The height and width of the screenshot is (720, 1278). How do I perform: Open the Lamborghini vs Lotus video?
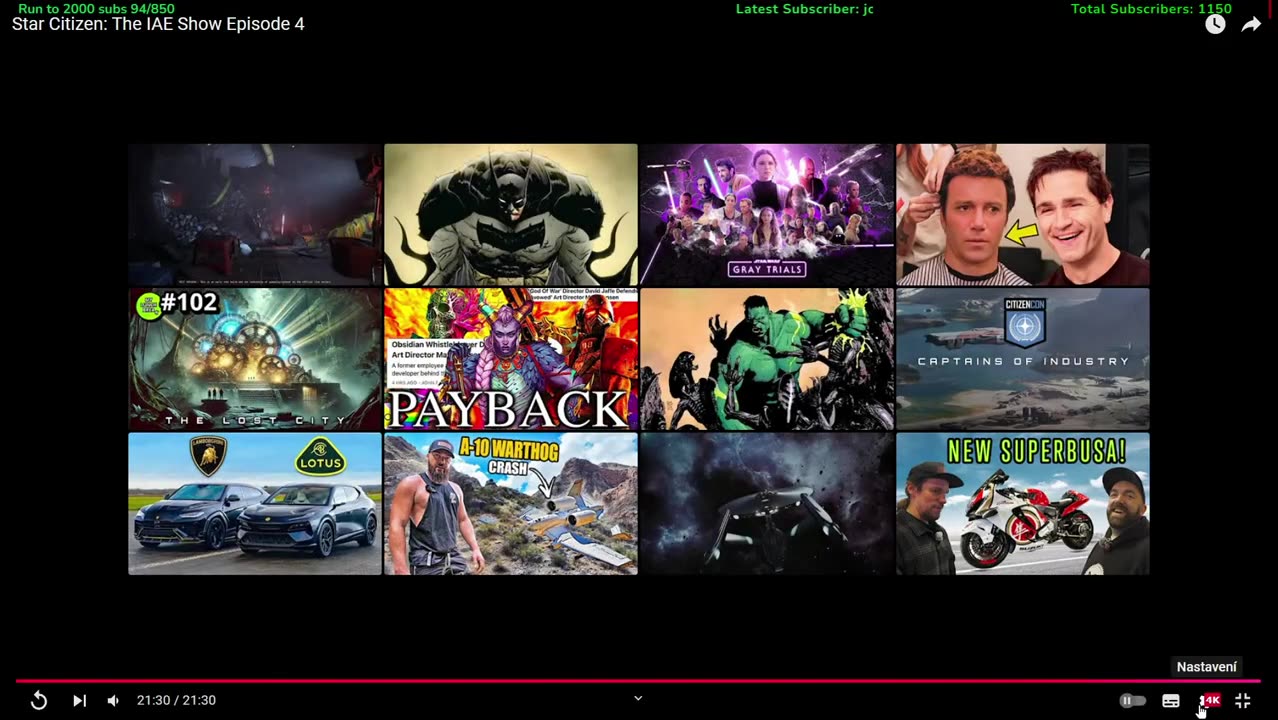tap(255, 504)
